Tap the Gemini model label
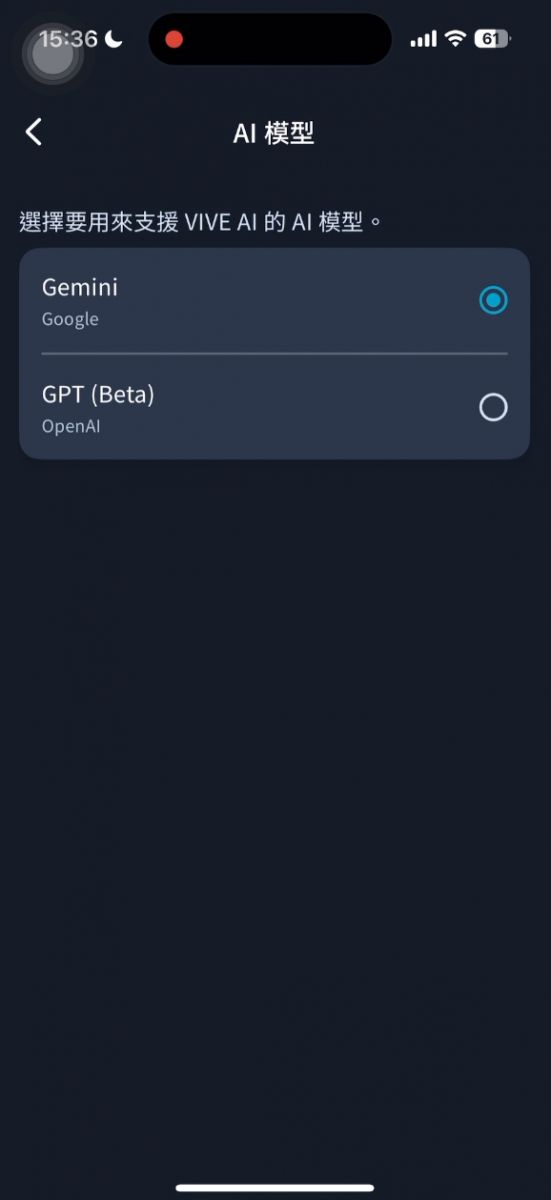This screenshot has width=551, height=1200. point(80,287)
